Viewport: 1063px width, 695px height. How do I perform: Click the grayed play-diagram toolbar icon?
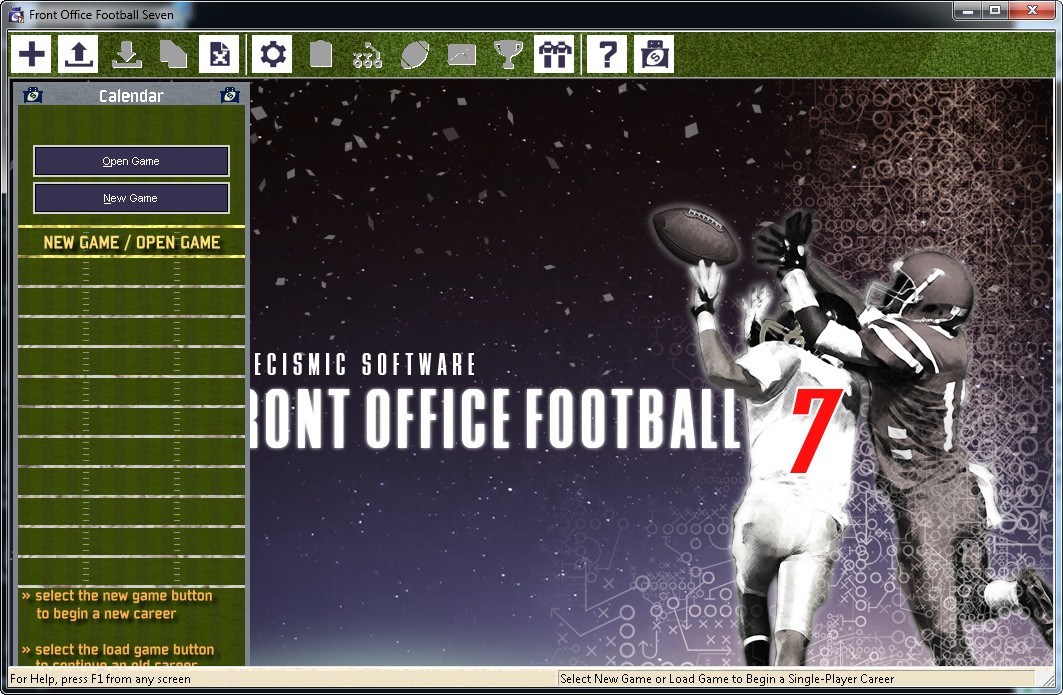click(x=367, y=54)
